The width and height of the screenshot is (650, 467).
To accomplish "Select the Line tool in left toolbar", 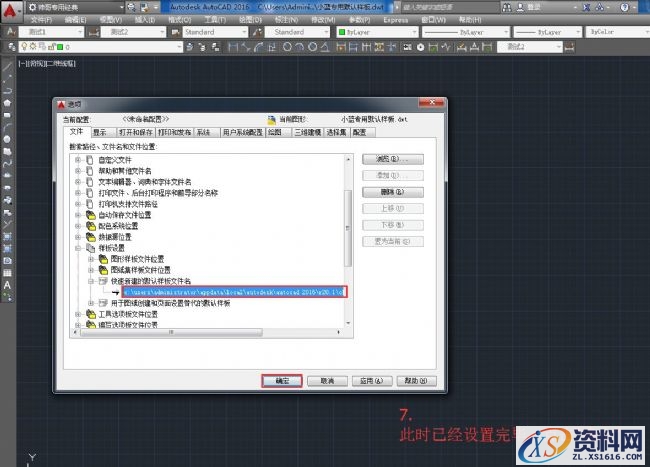I will (x=7, y=66).
